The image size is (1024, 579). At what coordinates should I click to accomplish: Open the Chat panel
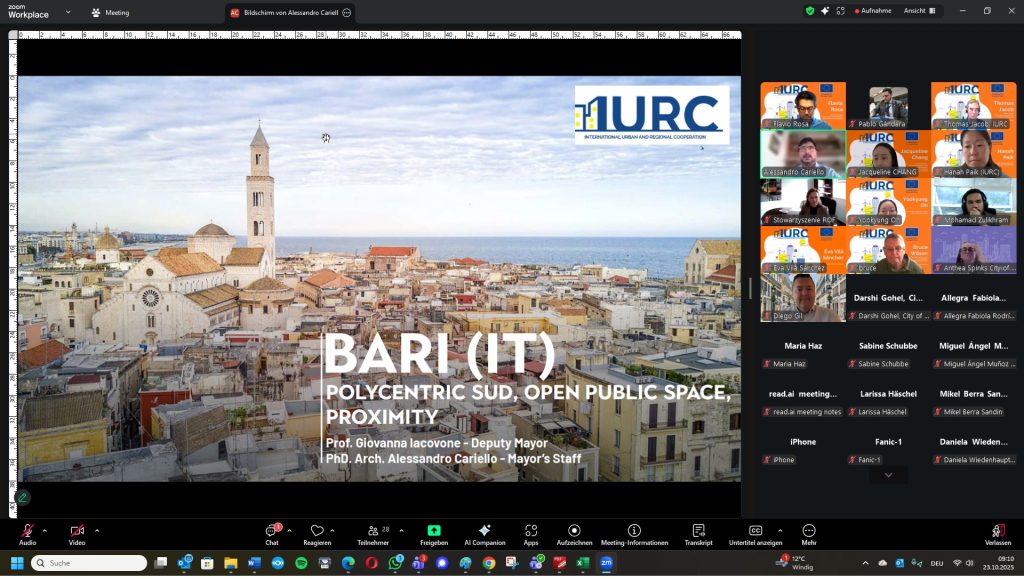click(271, 531)
